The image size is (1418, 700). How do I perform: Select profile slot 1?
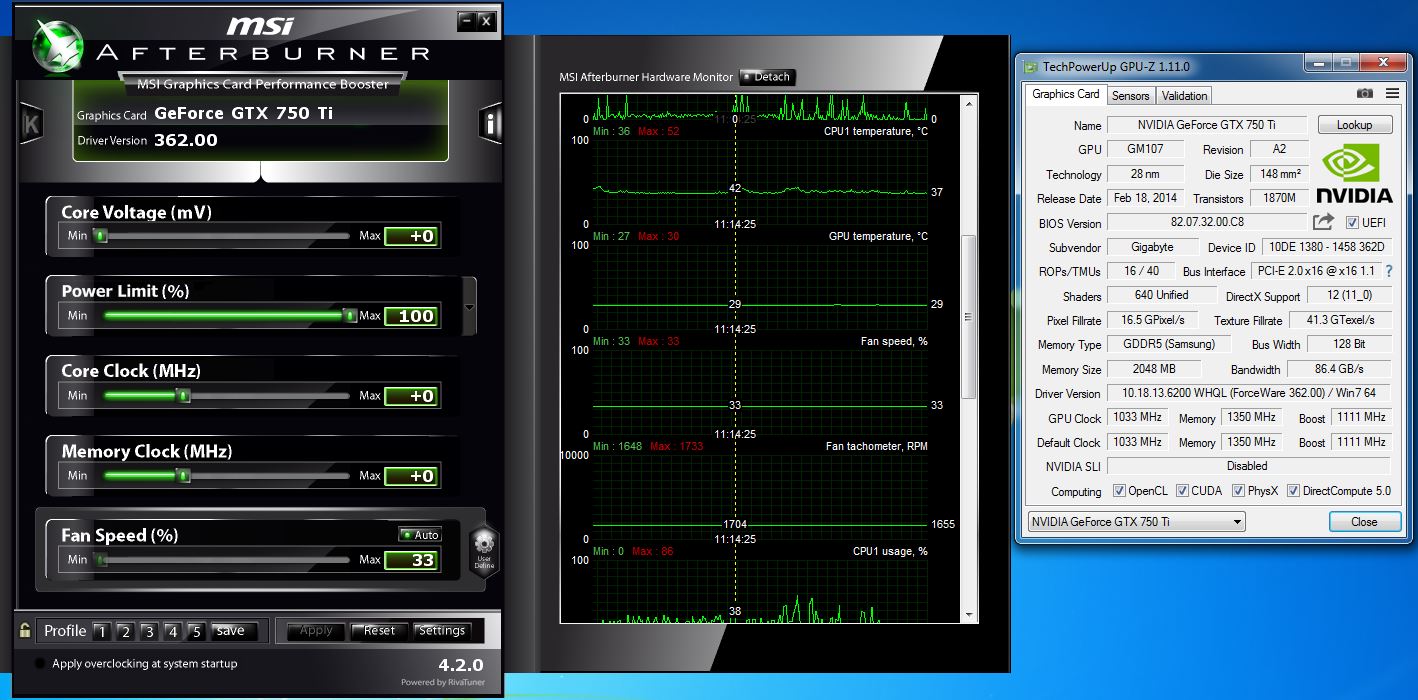101,631
